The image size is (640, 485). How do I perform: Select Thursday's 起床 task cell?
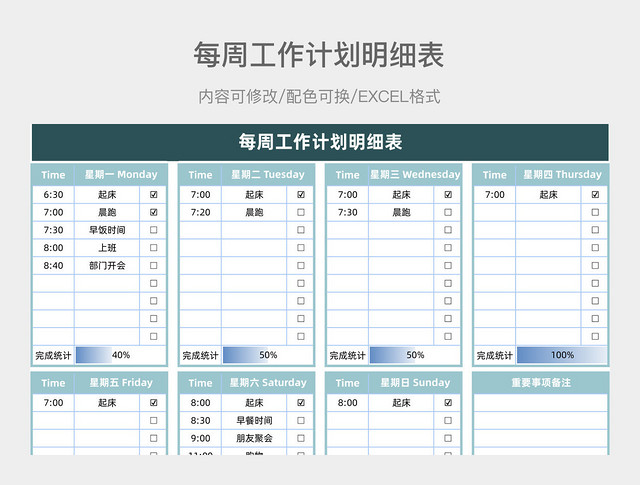point(548,195)
